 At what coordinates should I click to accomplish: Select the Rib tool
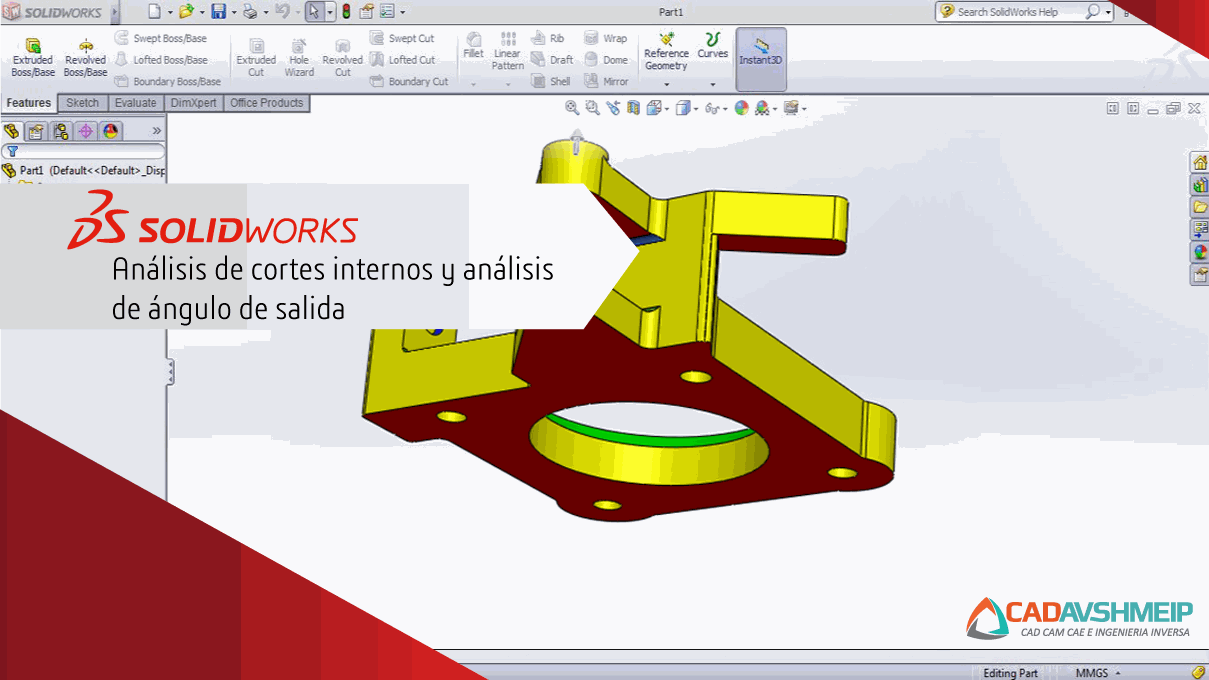point(548,38)
